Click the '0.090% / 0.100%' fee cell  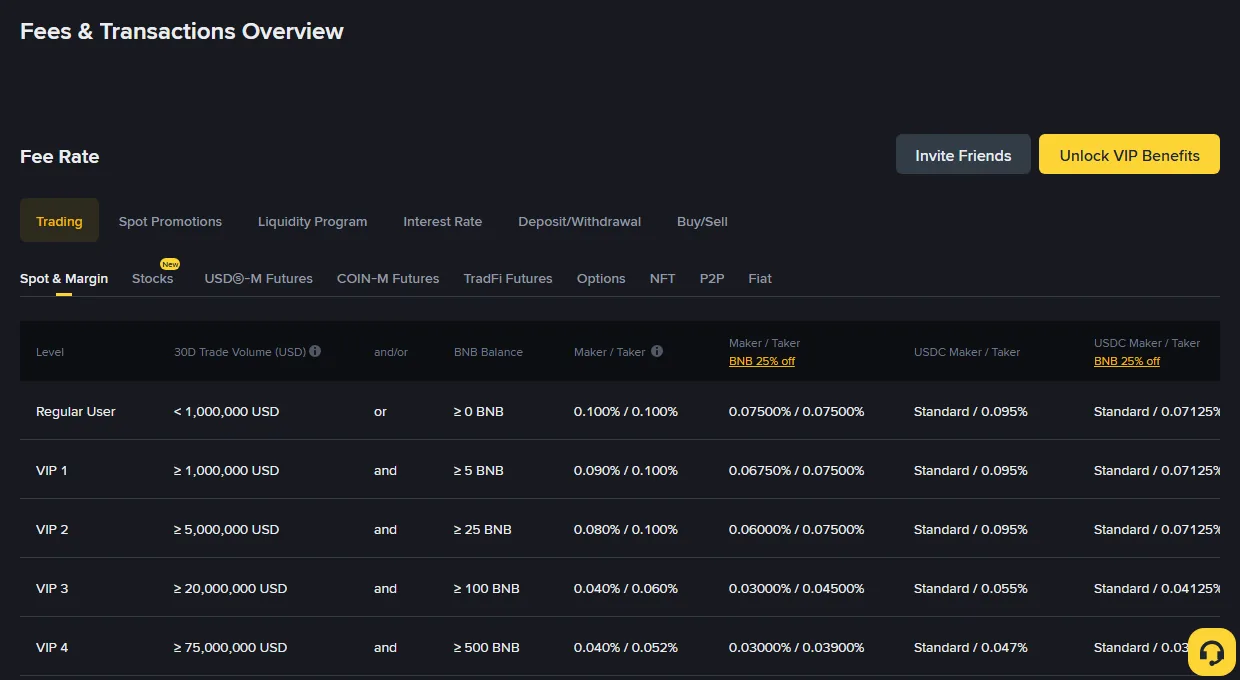coord(626,470)
